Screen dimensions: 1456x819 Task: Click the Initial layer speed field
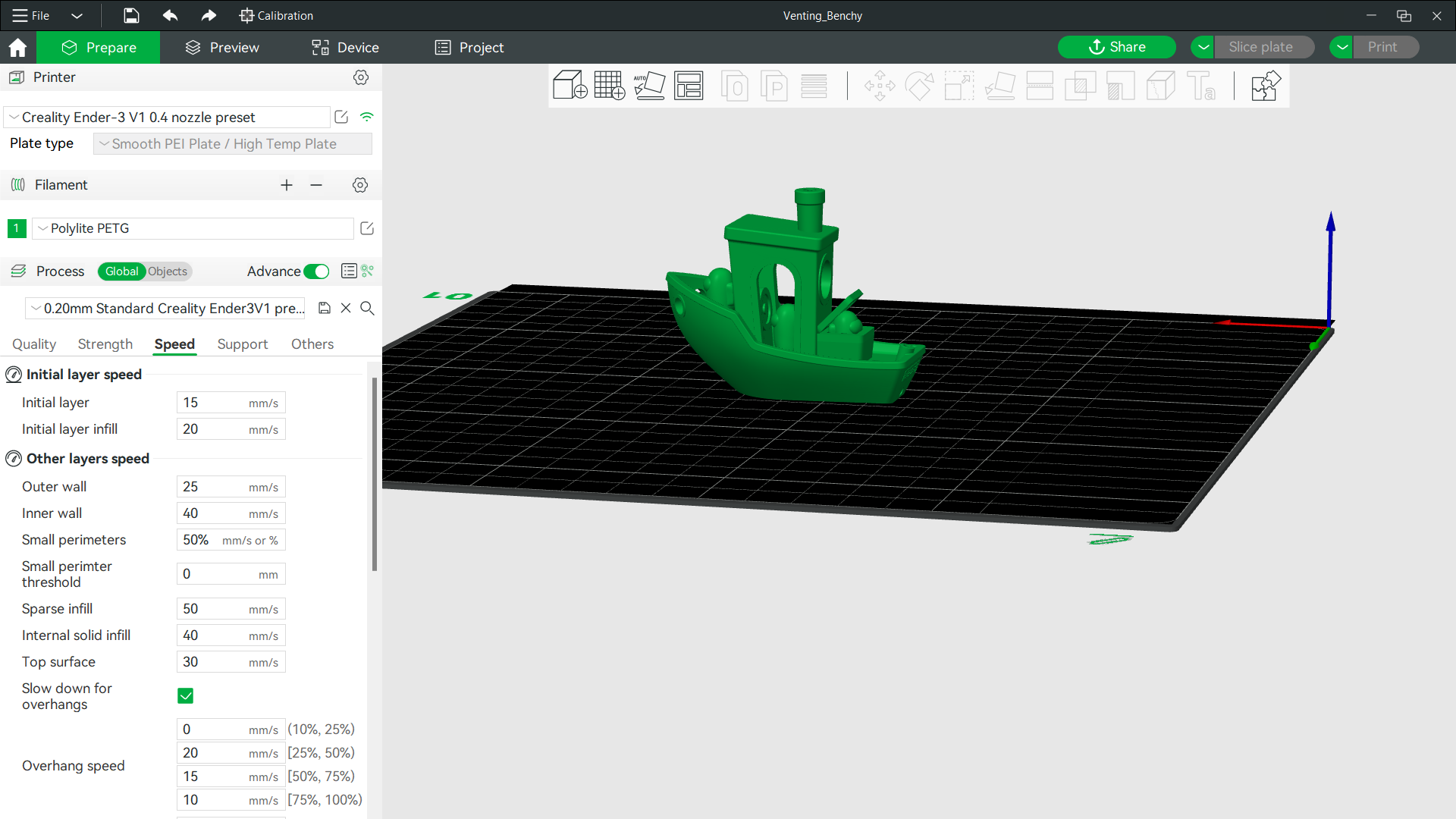(231, 403)
